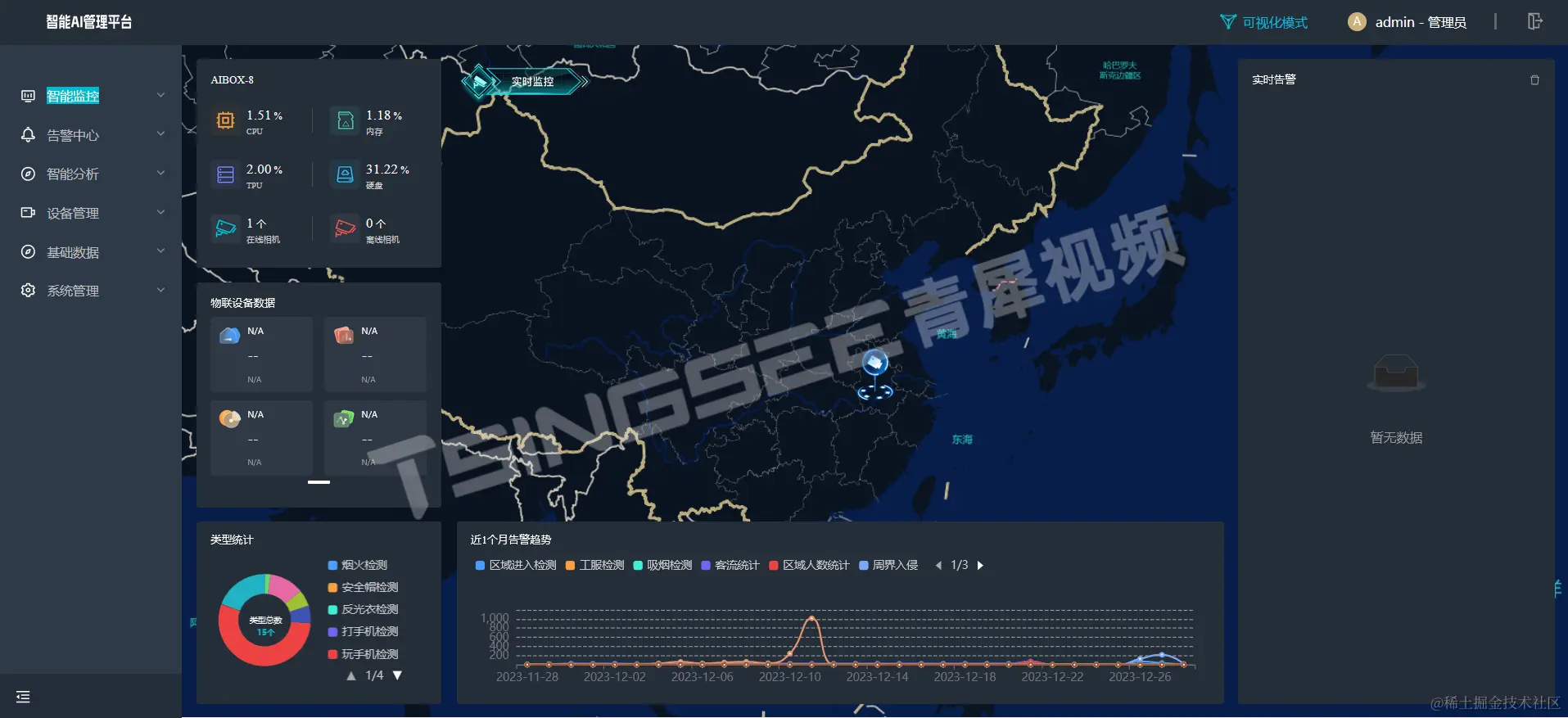Image resolution: width=1568 pixels, height=718 pixels.
Task: Go to next page of 类型统计 legend
Action: click(x=397, y=676)
